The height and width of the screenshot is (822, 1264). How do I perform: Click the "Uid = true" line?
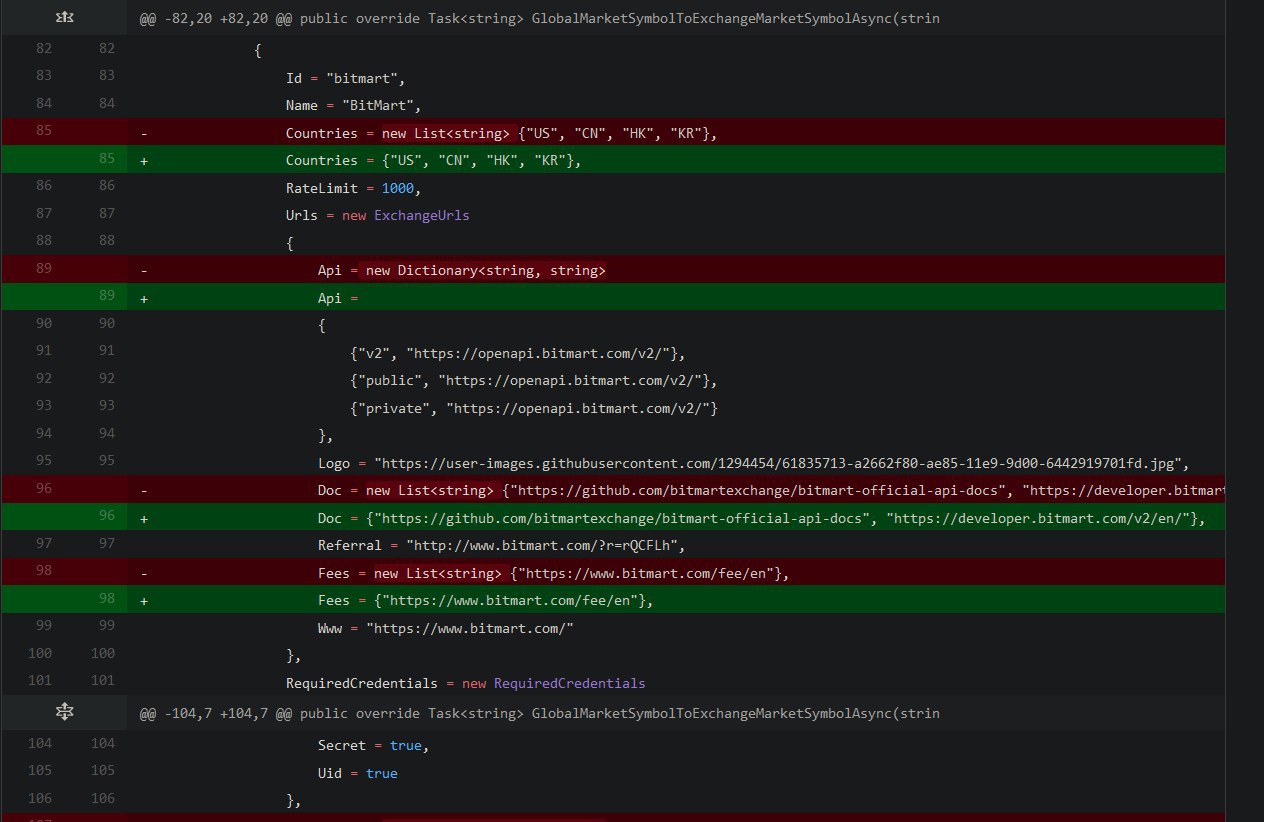tap(358, 773)
